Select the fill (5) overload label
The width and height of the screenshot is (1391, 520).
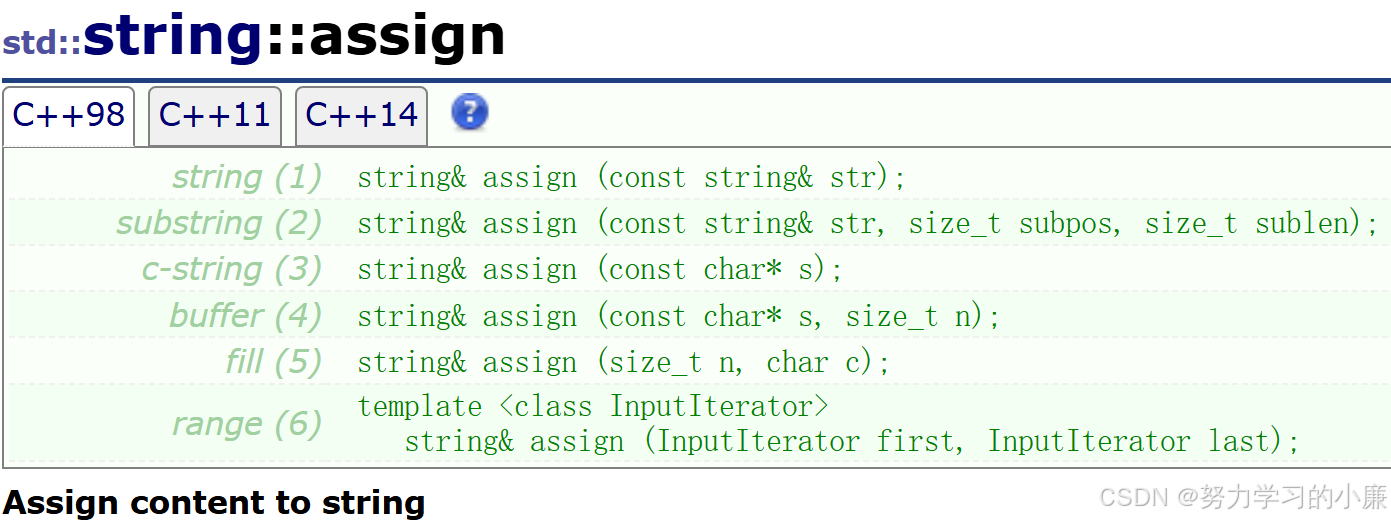274,362
